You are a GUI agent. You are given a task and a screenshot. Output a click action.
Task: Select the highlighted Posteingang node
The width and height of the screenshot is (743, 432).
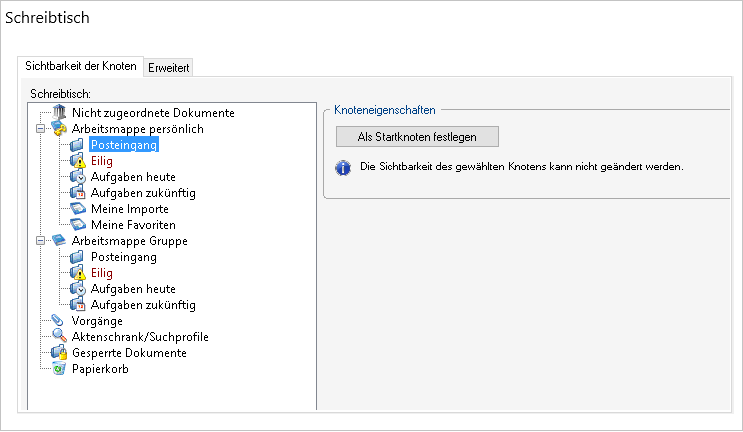[x=124, y=145]
